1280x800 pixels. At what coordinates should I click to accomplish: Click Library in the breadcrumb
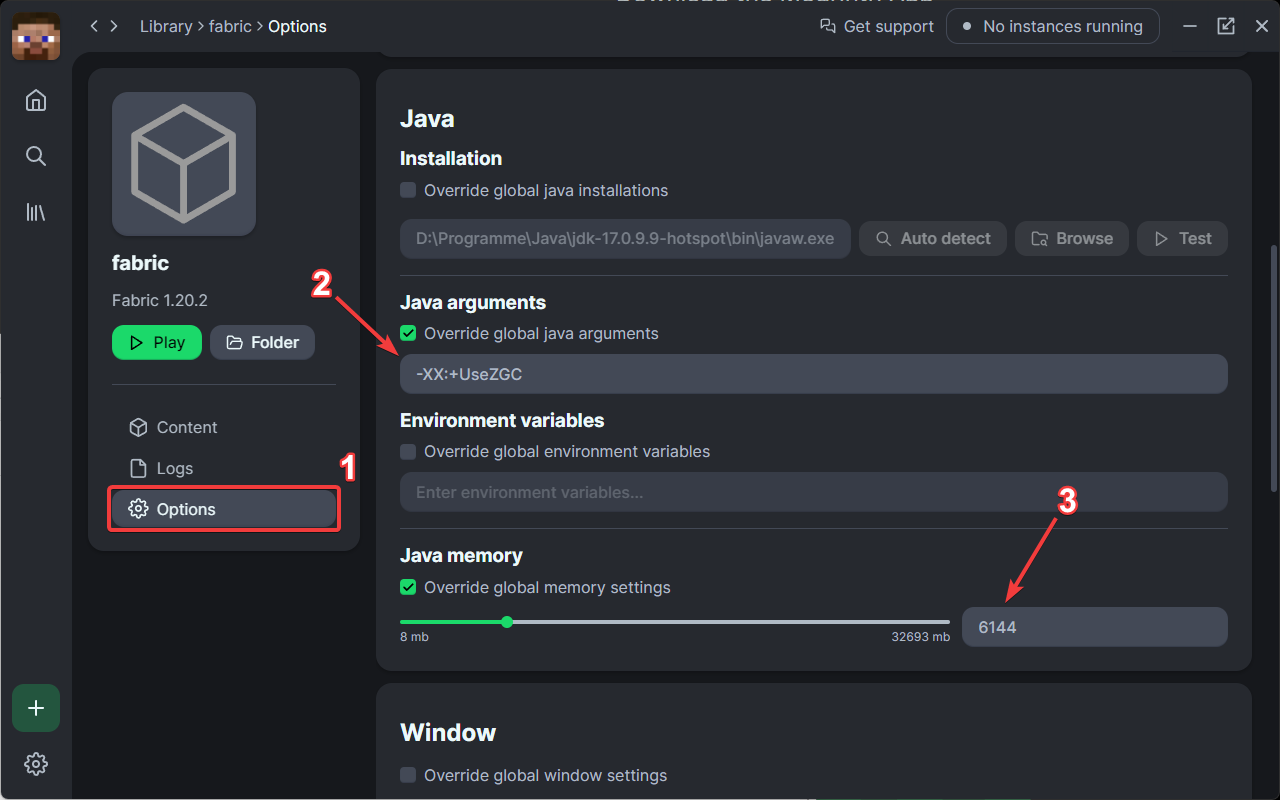click(166, 26)
